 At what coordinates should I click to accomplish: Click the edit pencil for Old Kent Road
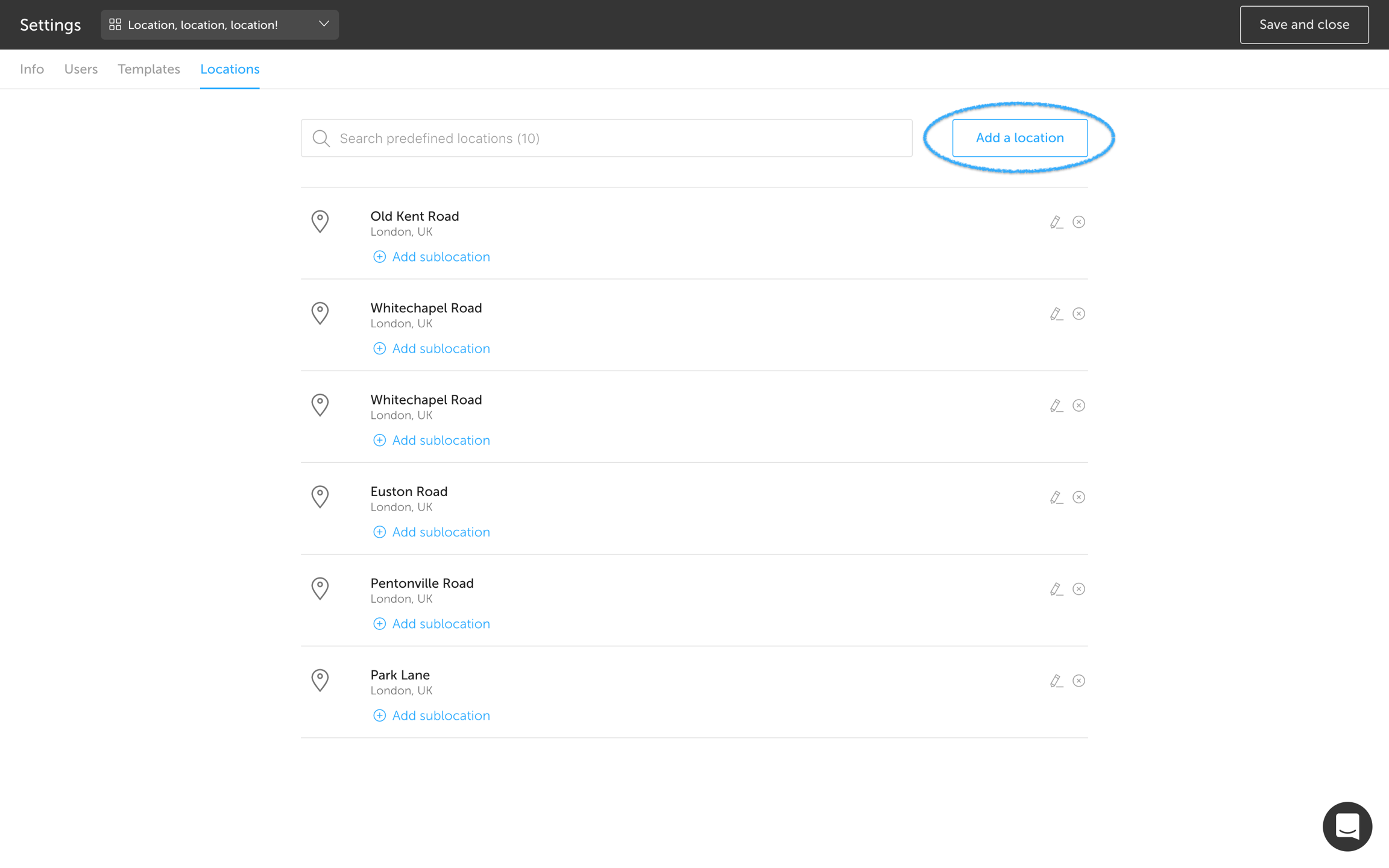1056,222
